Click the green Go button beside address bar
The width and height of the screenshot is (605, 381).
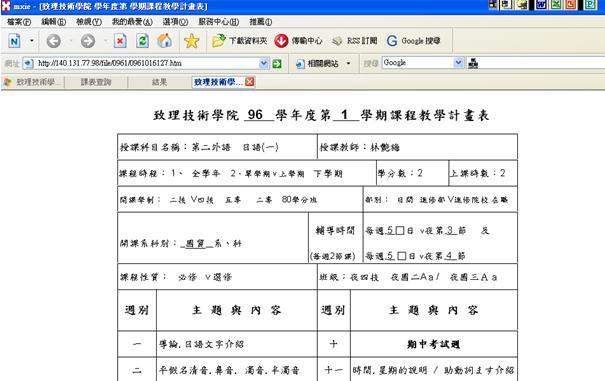point(277,64)
